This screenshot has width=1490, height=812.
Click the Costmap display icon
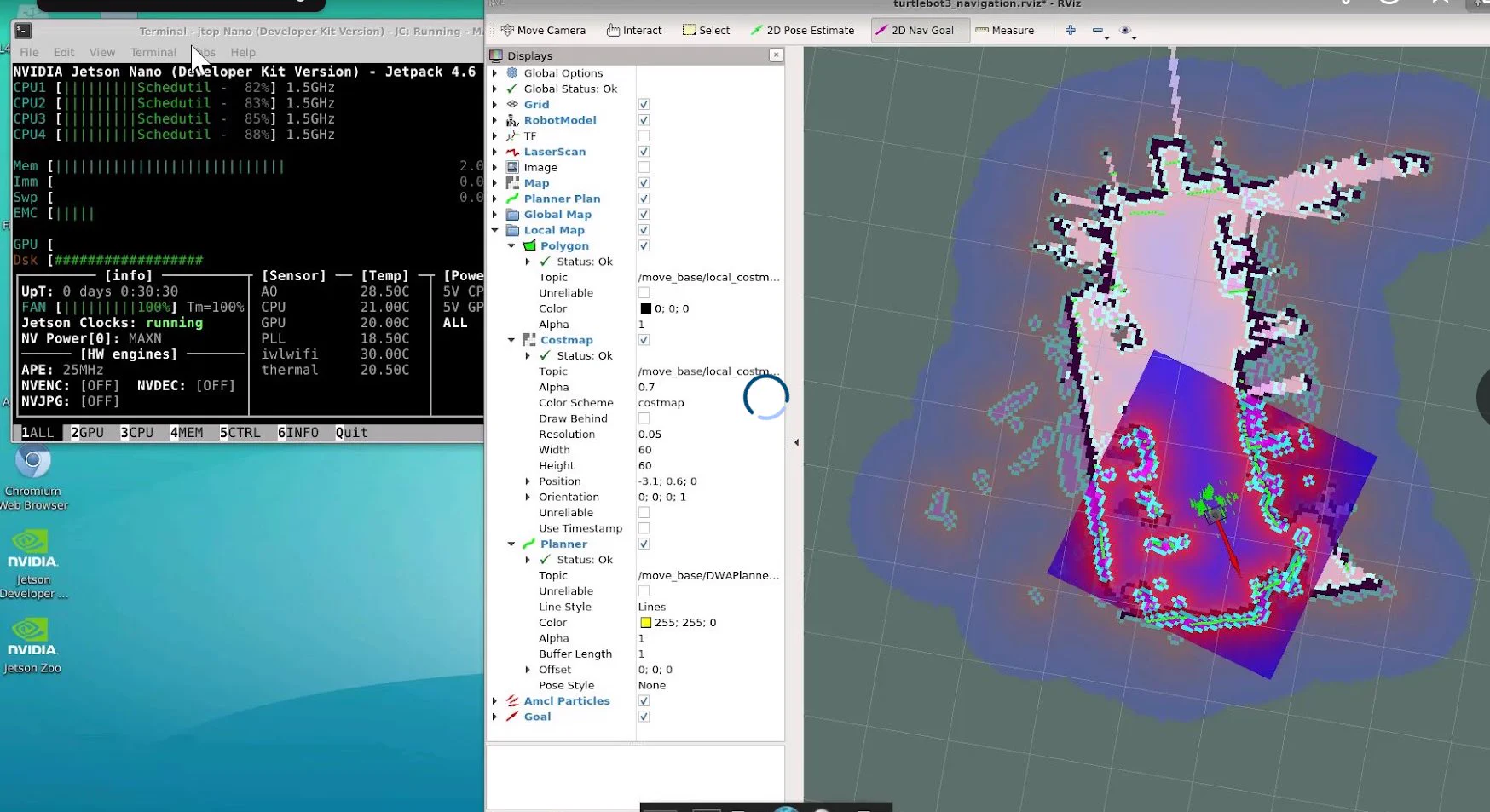[528, 340]
